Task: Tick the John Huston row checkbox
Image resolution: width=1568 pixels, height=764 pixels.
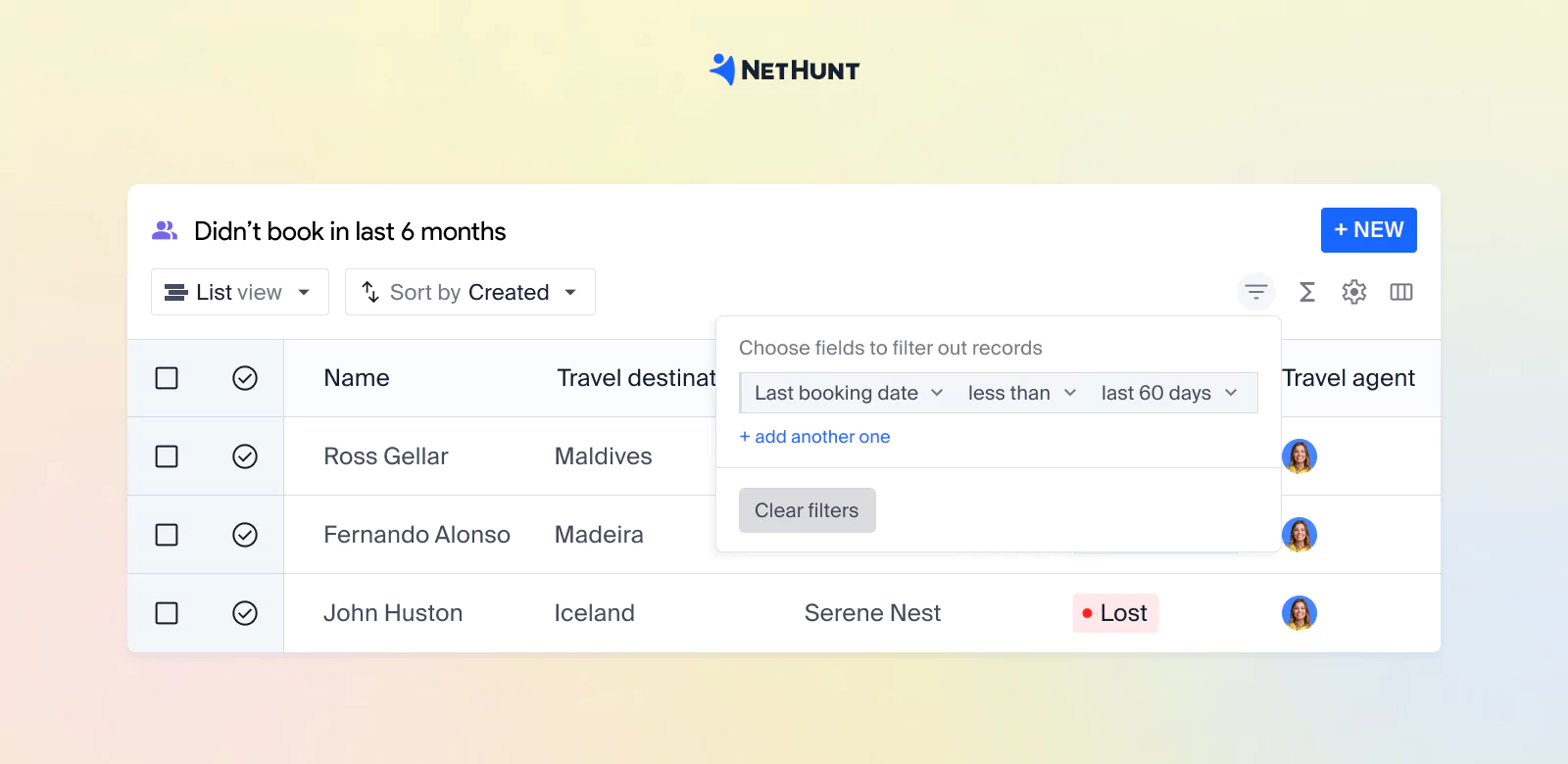Action: [x=167, y=613]
